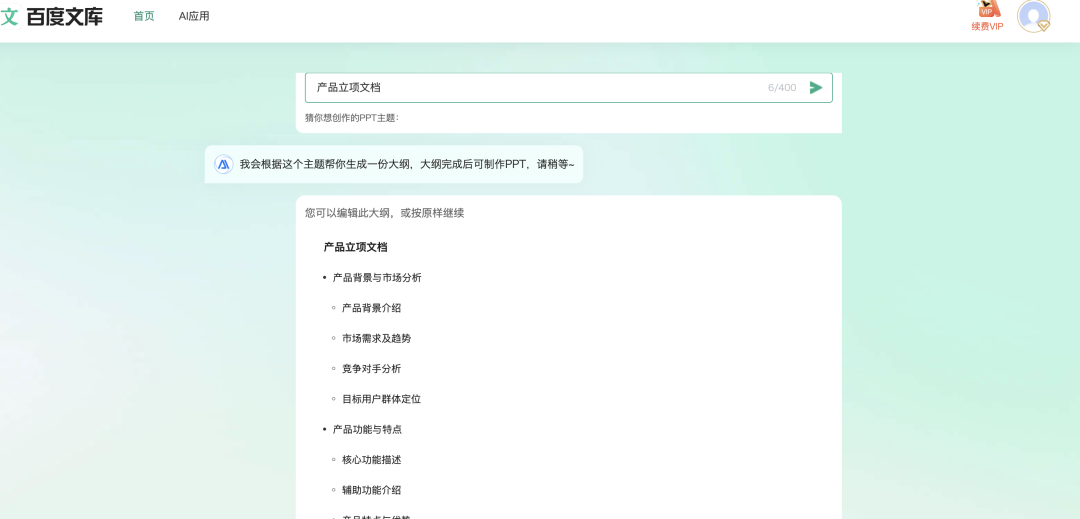Click the 猜你想创作的PPT主题 label

click(x=352, y=118)
